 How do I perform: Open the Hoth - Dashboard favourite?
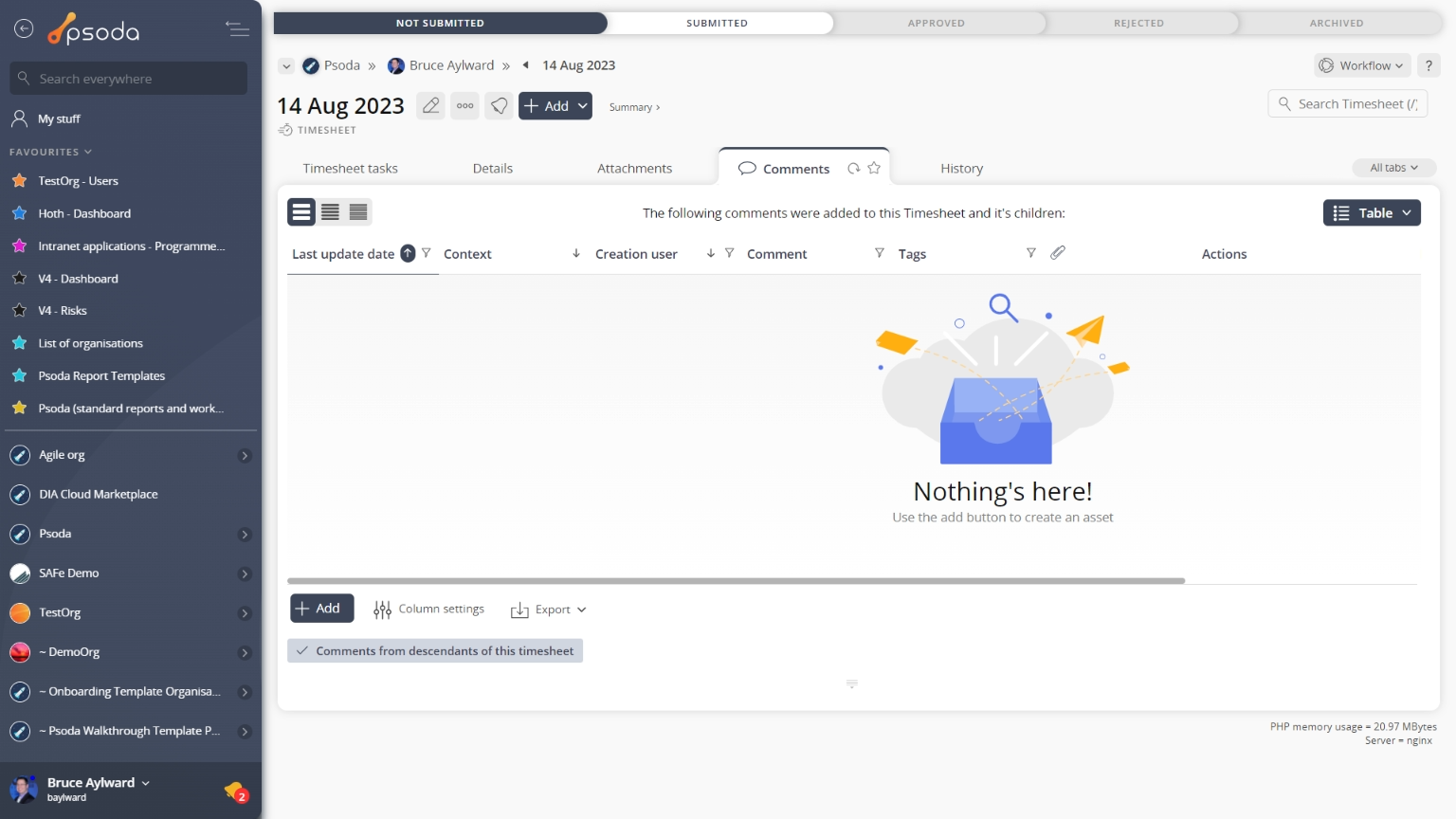pos(84,213)
